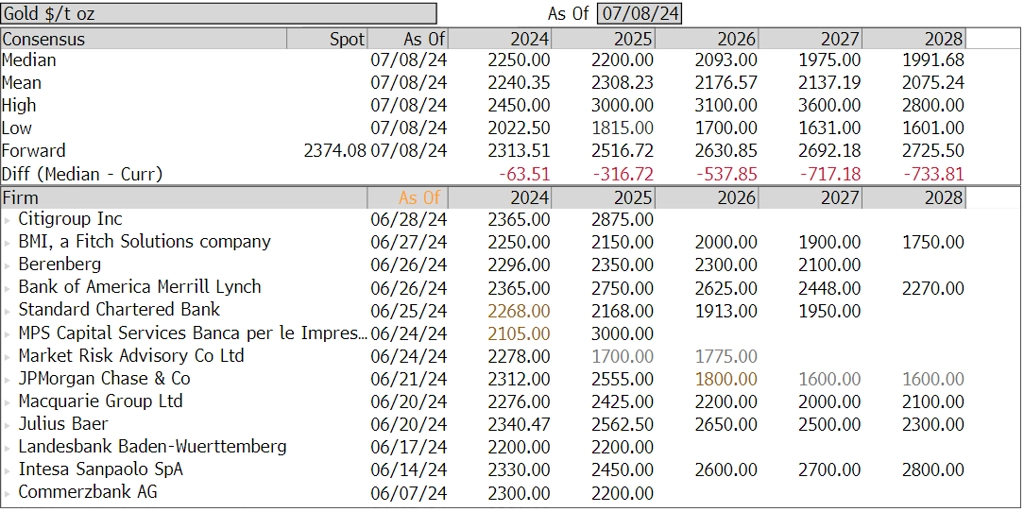
Task: Click the Median 2024 value 2250.00
Action: (x=519, y=60)
